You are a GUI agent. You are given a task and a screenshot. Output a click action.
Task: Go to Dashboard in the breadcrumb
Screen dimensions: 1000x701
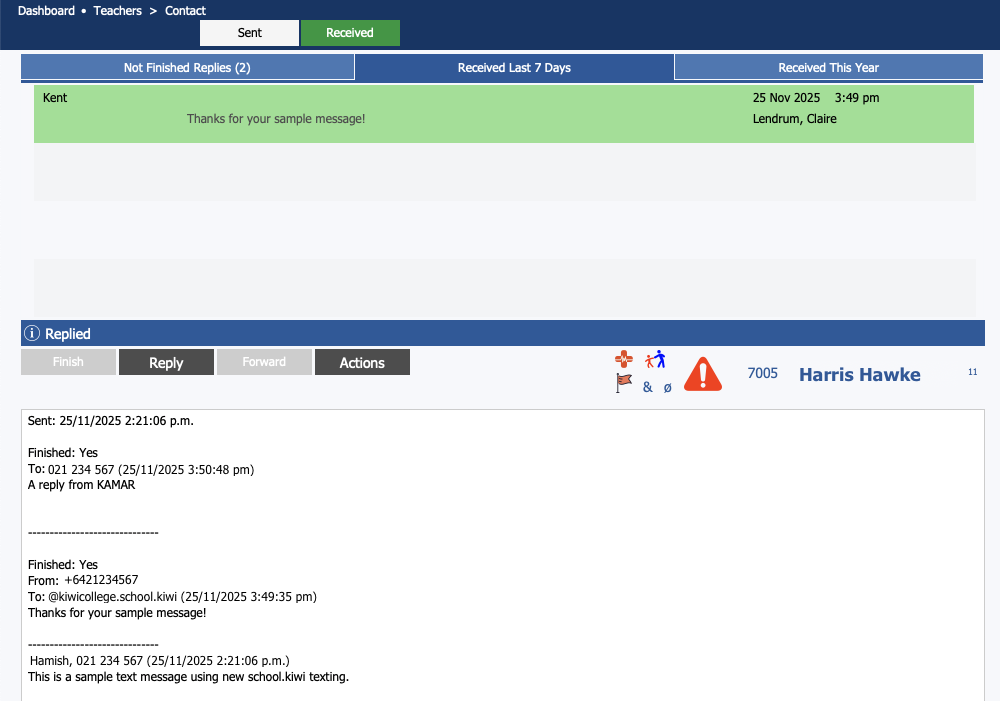pos(46,11)
